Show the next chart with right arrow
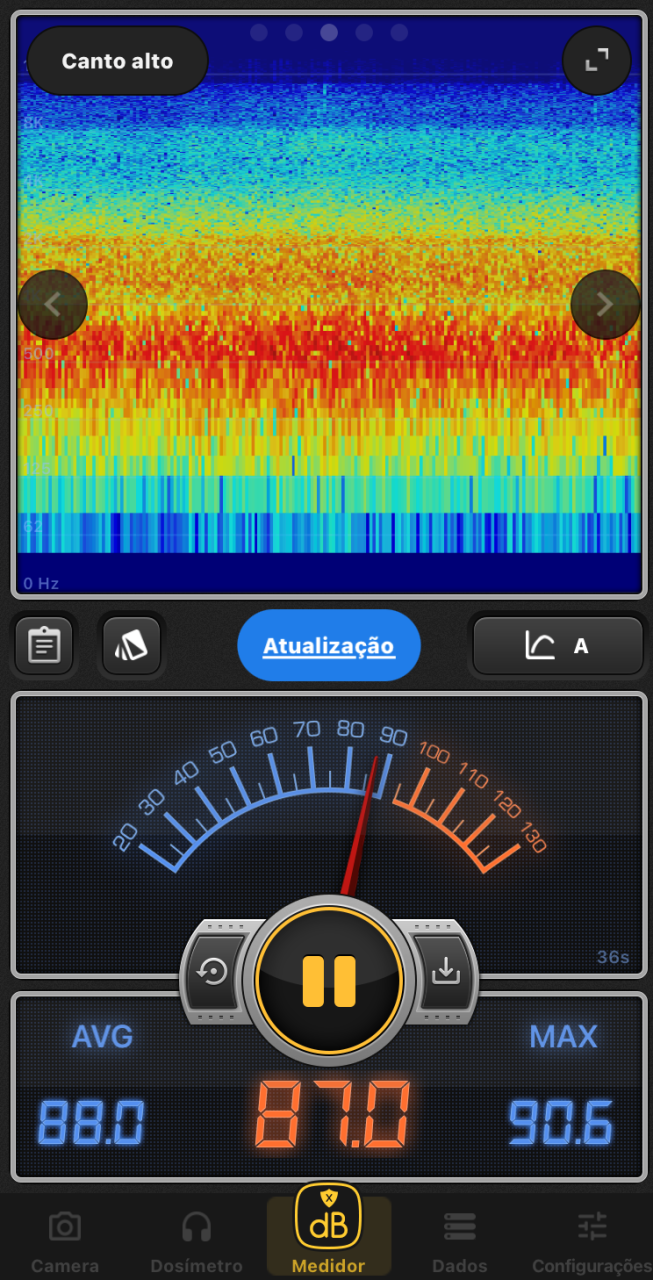 pos(604,305)
